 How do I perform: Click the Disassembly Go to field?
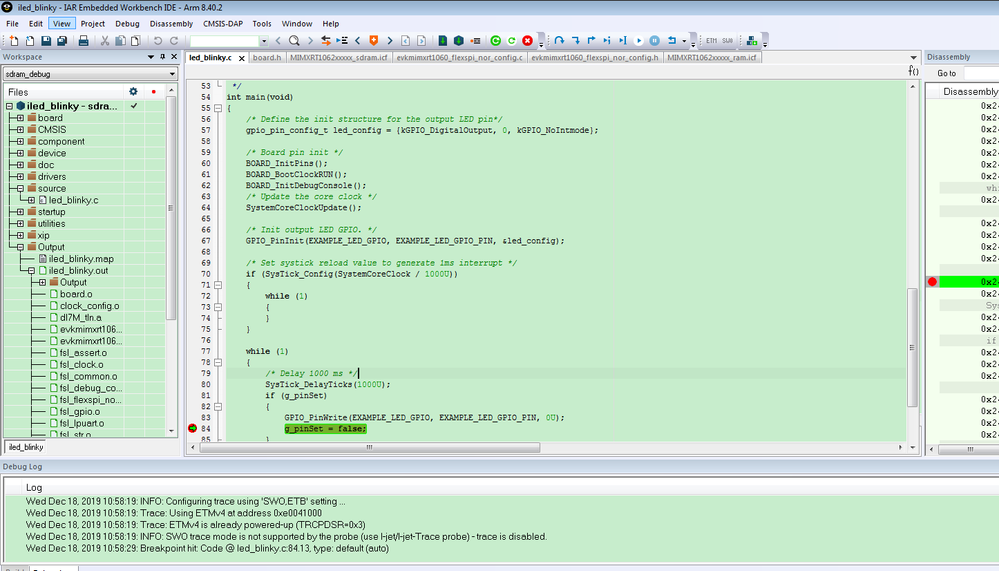pos(981,73)
